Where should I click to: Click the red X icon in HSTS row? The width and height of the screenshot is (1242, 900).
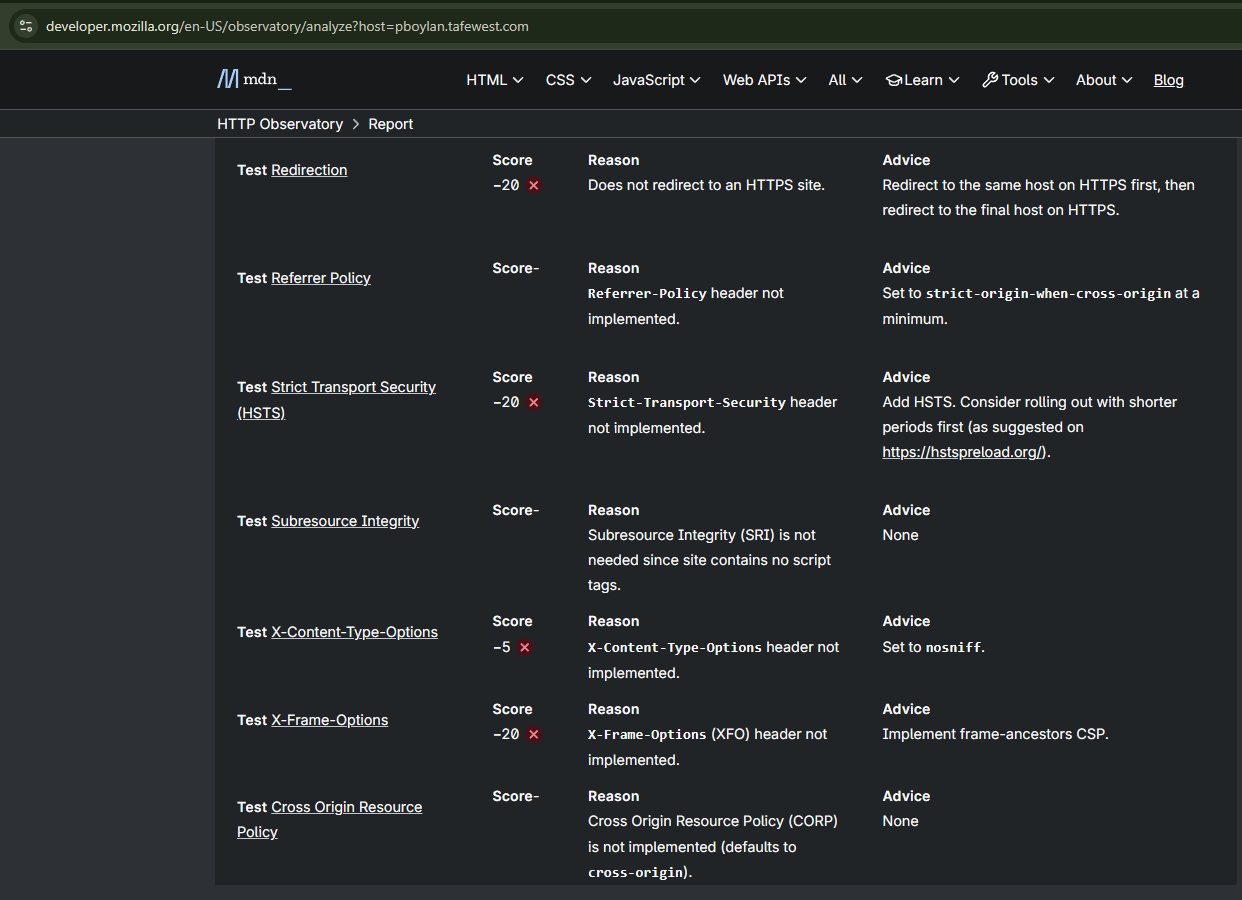534,403
